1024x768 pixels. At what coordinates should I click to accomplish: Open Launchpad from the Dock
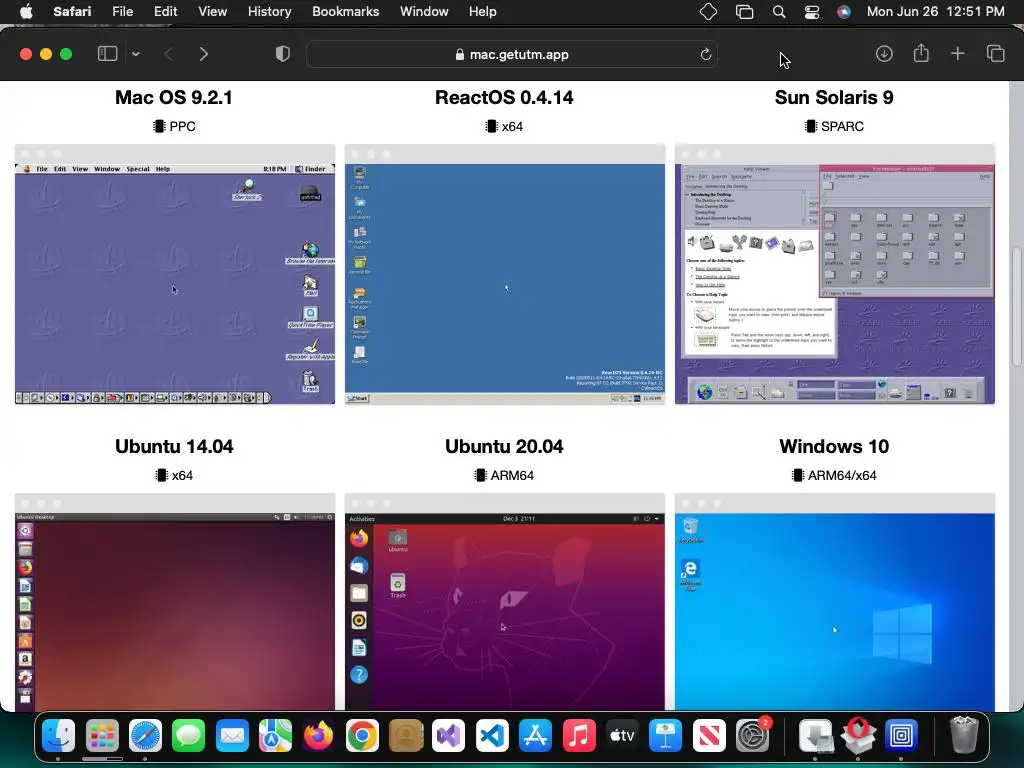(102, 736)
